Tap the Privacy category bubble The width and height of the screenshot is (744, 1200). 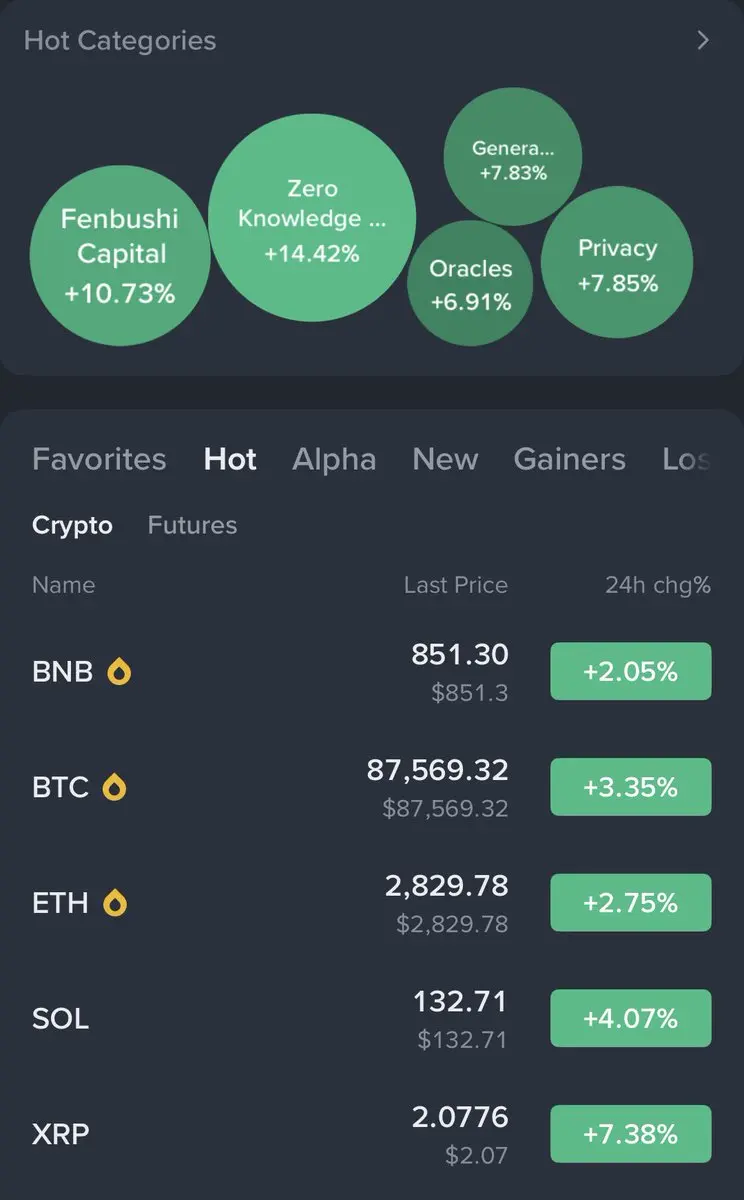pyautogui.click(x=617, y=265)
